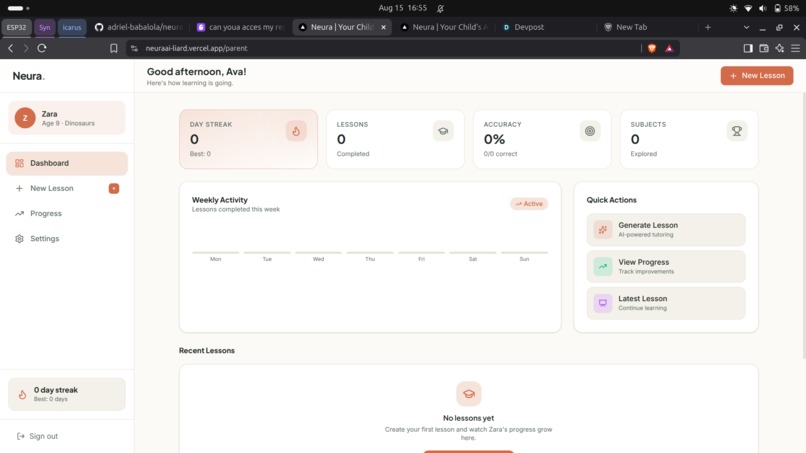Toggle the browser sidebar panel icon

click(748, 48)
